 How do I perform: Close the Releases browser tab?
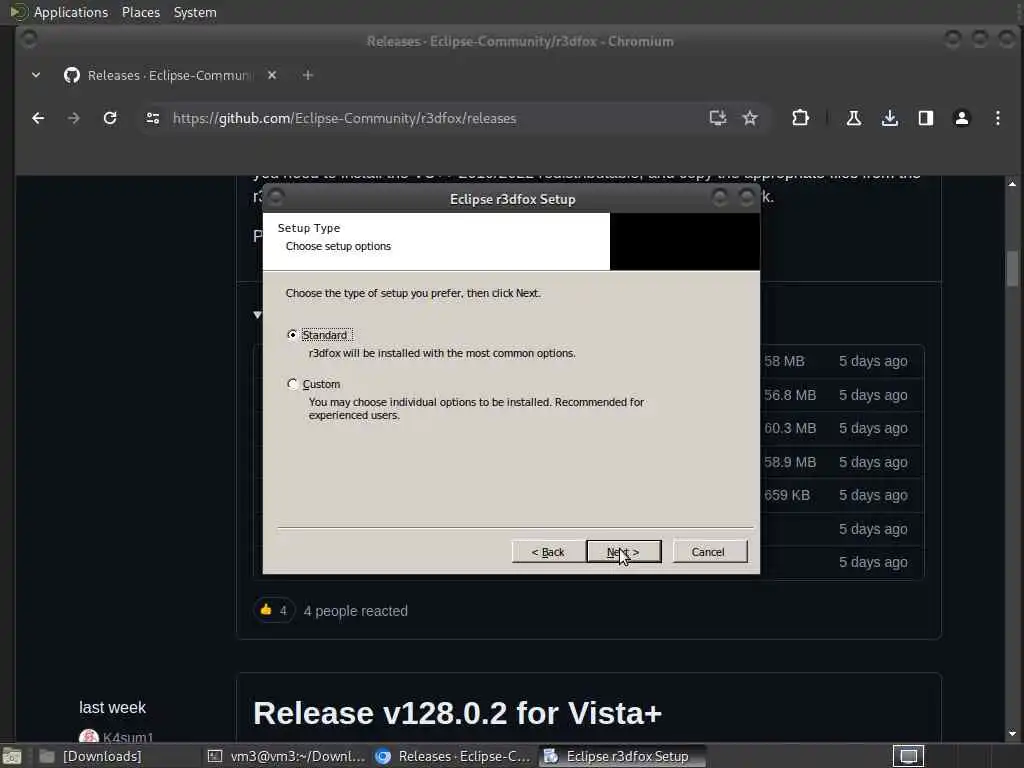point(272,75)
